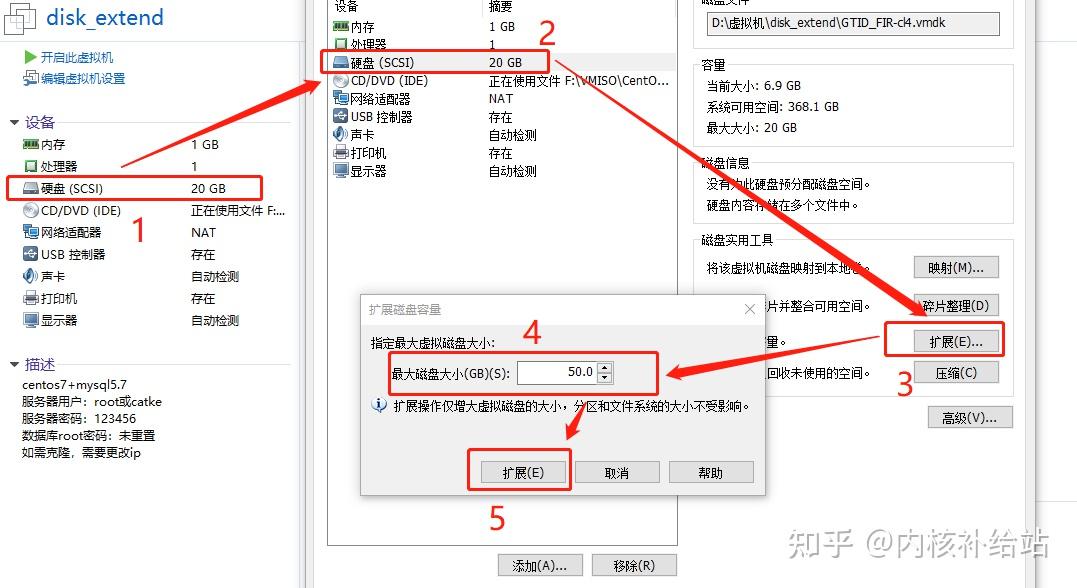The image size is (1077, 588).
Task: Click the display icon in settings hardware list
Action: click(x=341, y=170)
